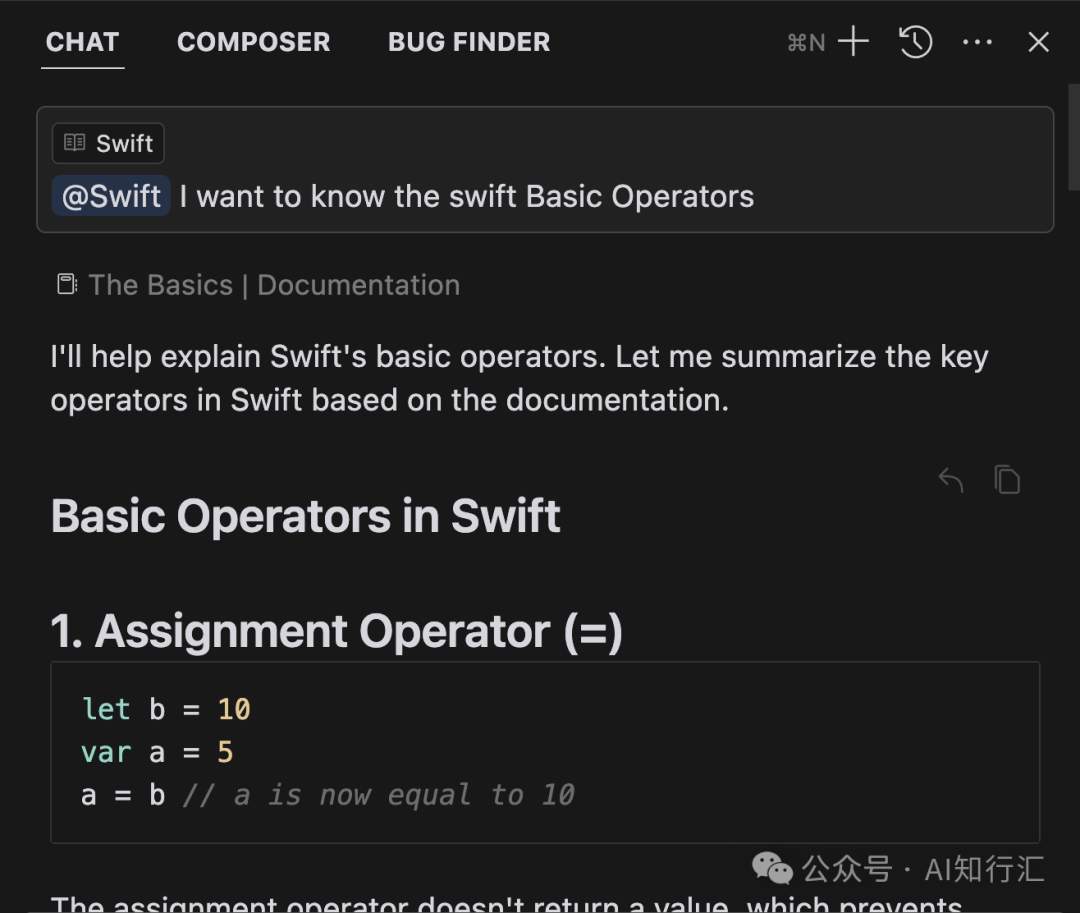Click the vertical scrollbar of the chat

1074,136
